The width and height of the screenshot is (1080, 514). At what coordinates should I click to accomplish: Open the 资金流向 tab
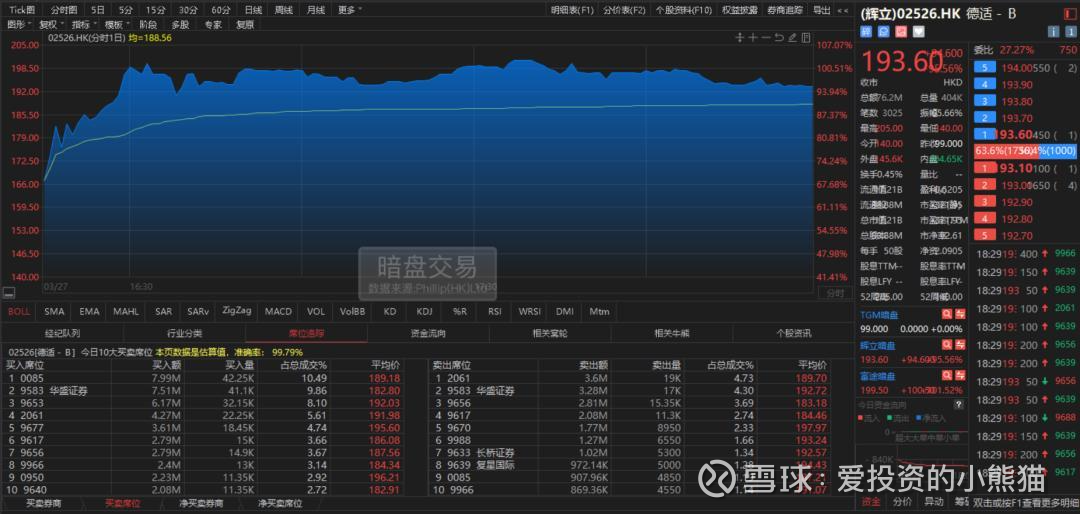(428, 333)
